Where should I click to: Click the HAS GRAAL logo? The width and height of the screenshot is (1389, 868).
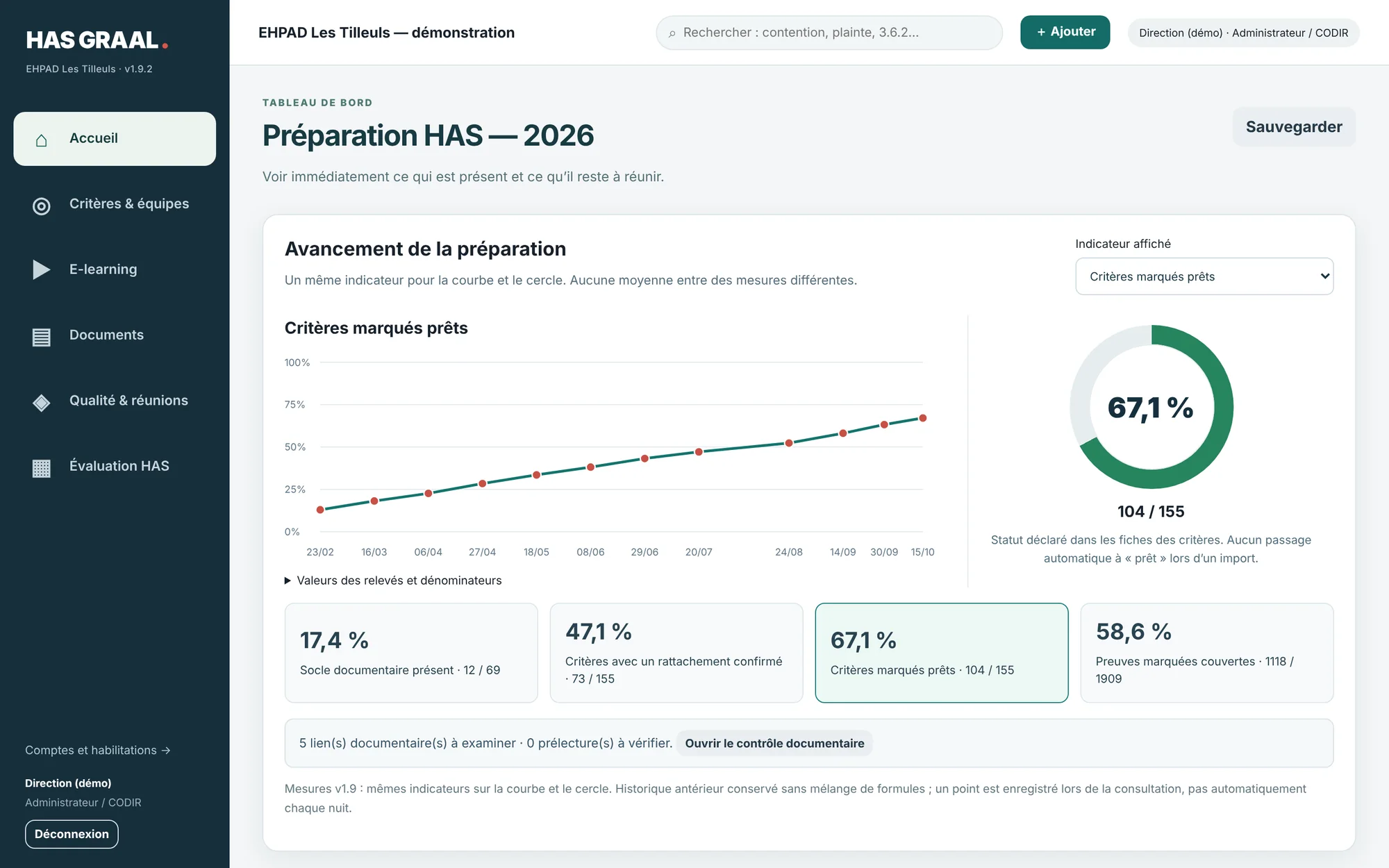point(97,40)
